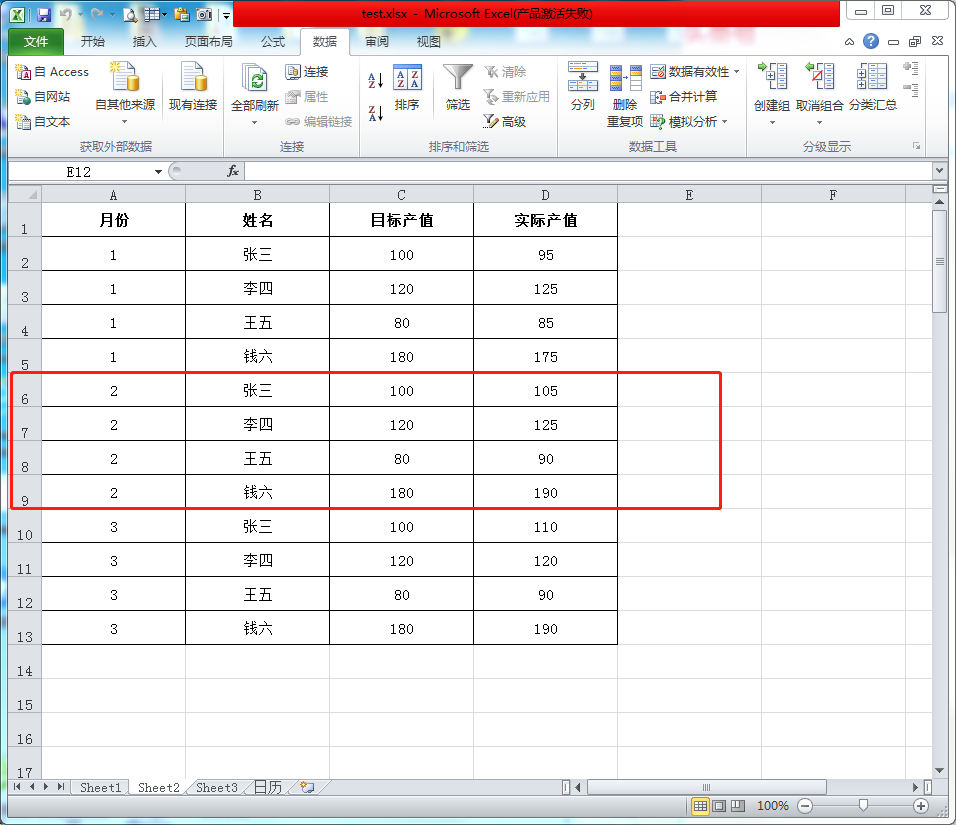Import data from web (自网站)
Screen dimensions: 956x825
43,96
